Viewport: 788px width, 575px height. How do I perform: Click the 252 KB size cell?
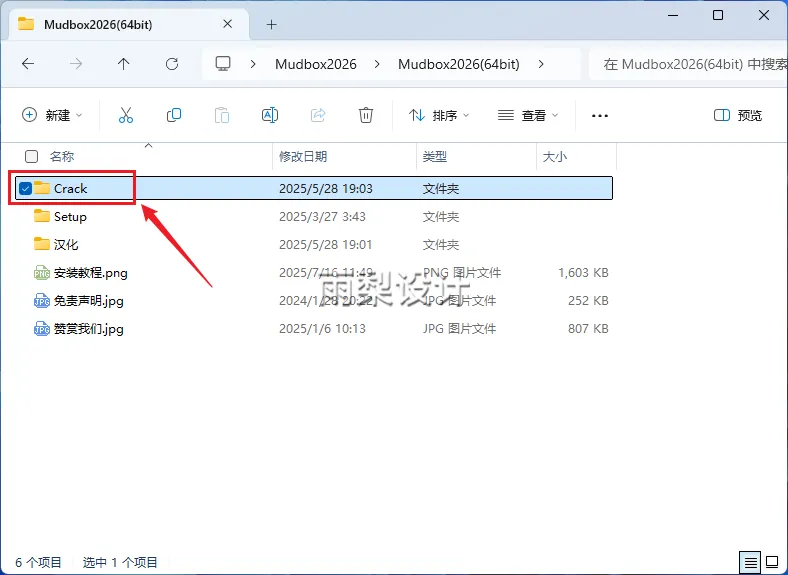point(588,301)
